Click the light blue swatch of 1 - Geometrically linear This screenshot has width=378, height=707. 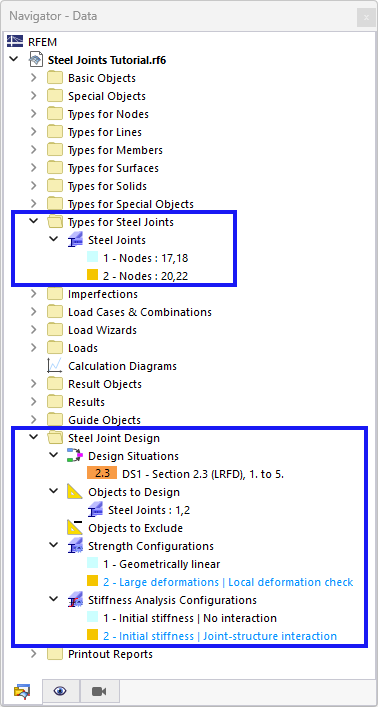92,564
